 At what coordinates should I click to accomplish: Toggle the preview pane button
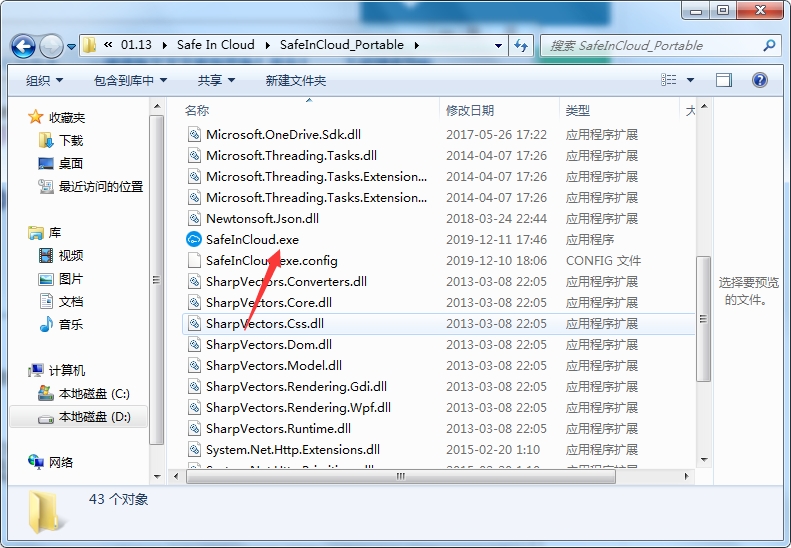pos(723,80)
